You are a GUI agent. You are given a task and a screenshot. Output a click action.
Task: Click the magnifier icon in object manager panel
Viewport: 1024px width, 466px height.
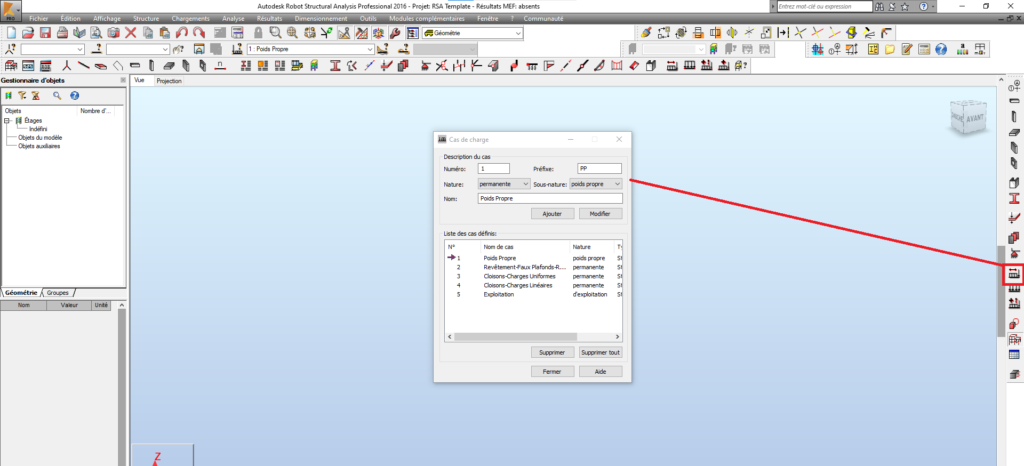tap(57, 95)
